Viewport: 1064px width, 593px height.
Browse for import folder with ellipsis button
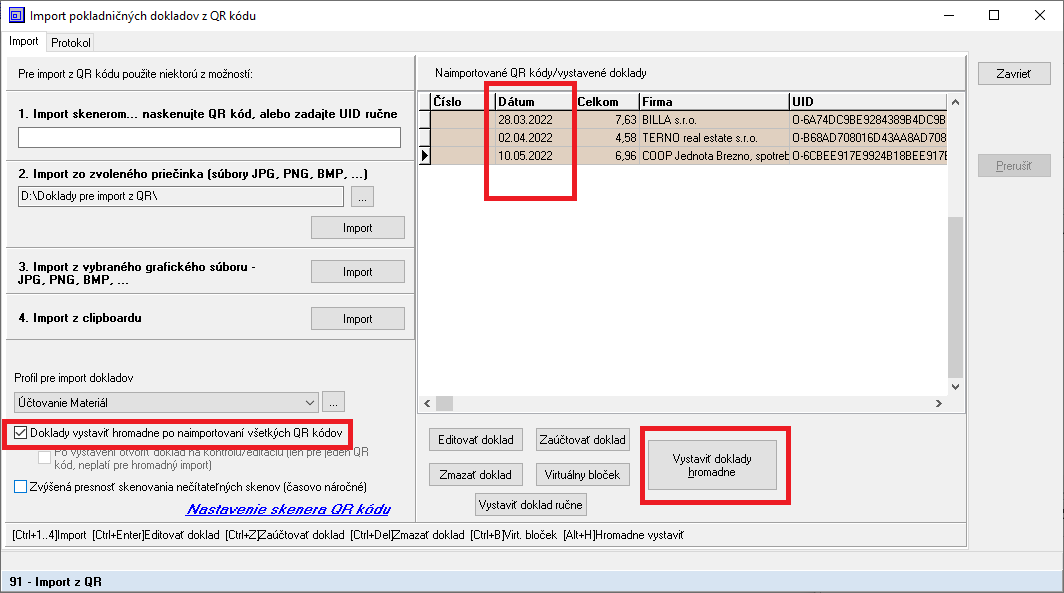coord(362,197)
